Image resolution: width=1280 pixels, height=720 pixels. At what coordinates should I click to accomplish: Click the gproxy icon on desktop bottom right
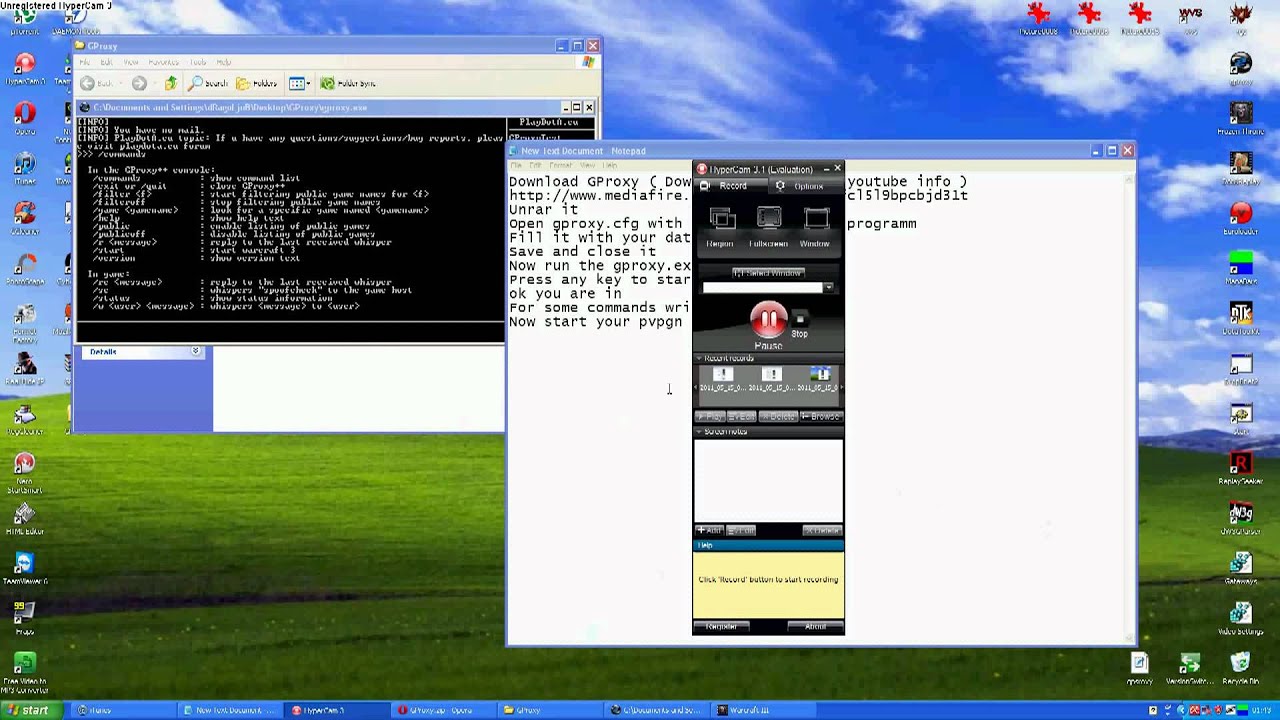1139,668
